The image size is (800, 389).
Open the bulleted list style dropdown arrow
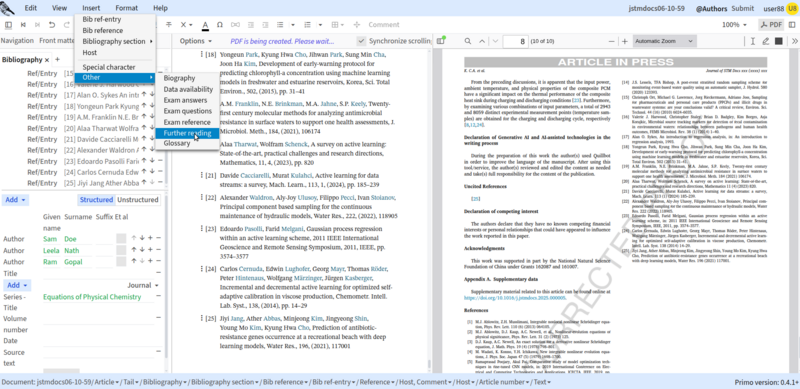point(293,25)
